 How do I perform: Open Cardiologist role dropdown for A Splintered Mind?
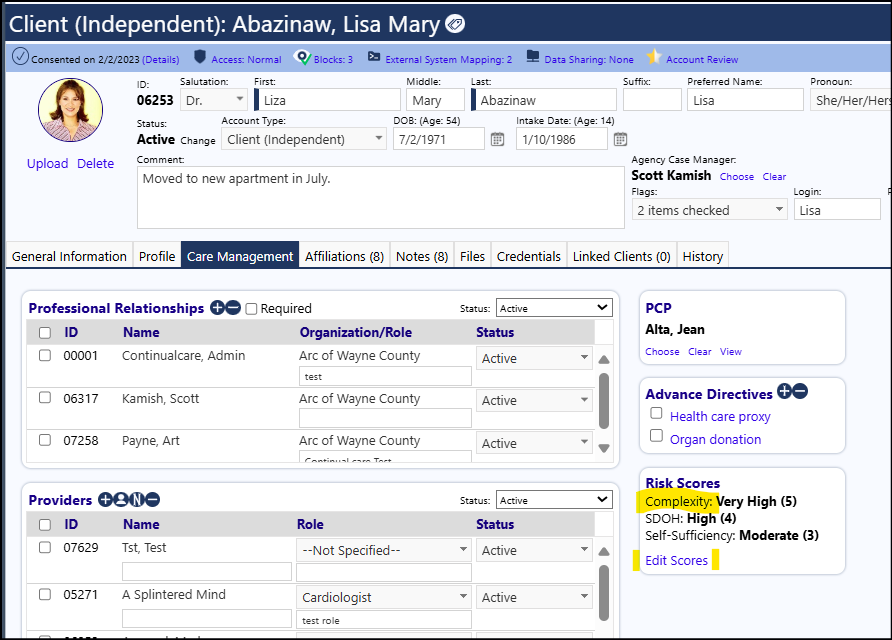pos(384,597)
